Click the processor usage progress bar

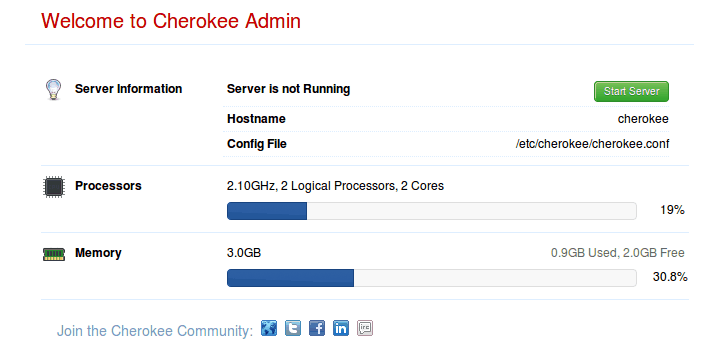(432, 211)
